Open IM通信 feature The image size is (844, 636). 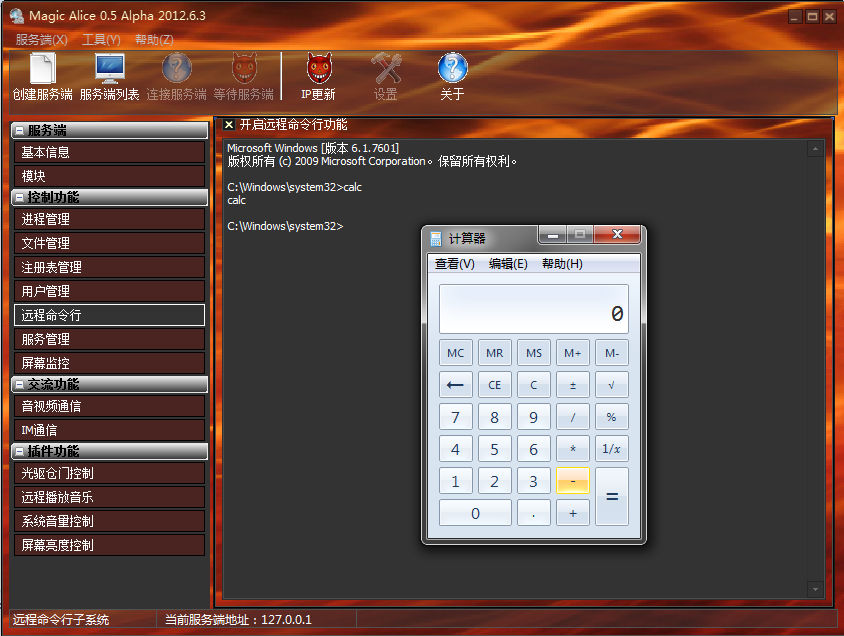point(109,430)
